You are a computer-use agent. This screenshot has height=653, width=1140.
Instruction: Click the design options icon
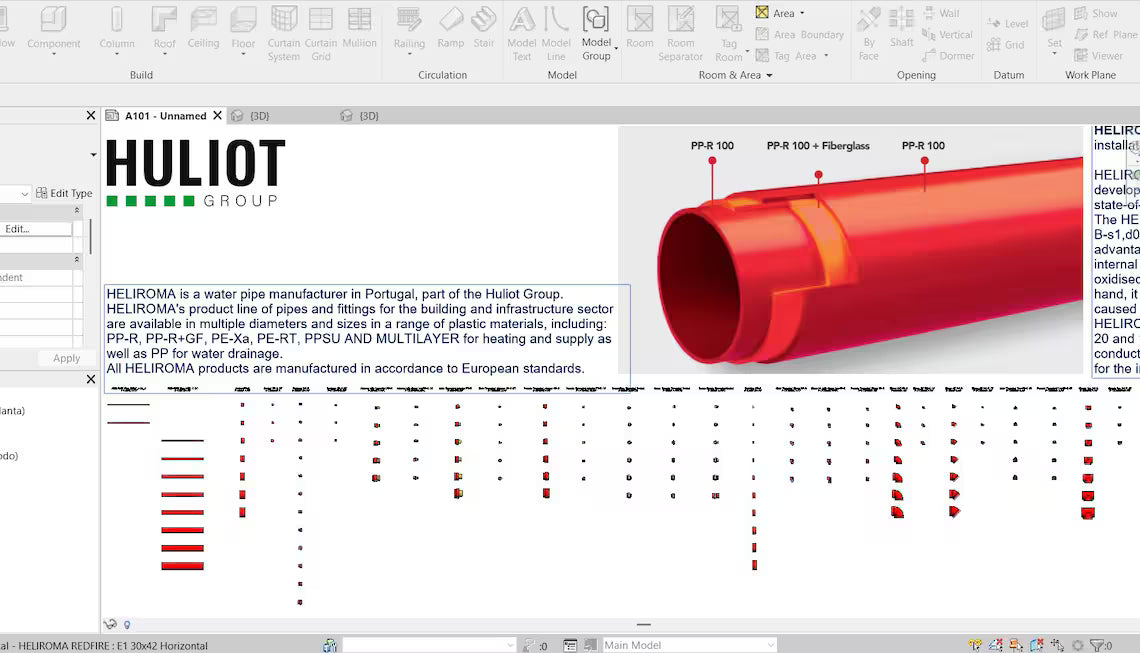(570, 645)
